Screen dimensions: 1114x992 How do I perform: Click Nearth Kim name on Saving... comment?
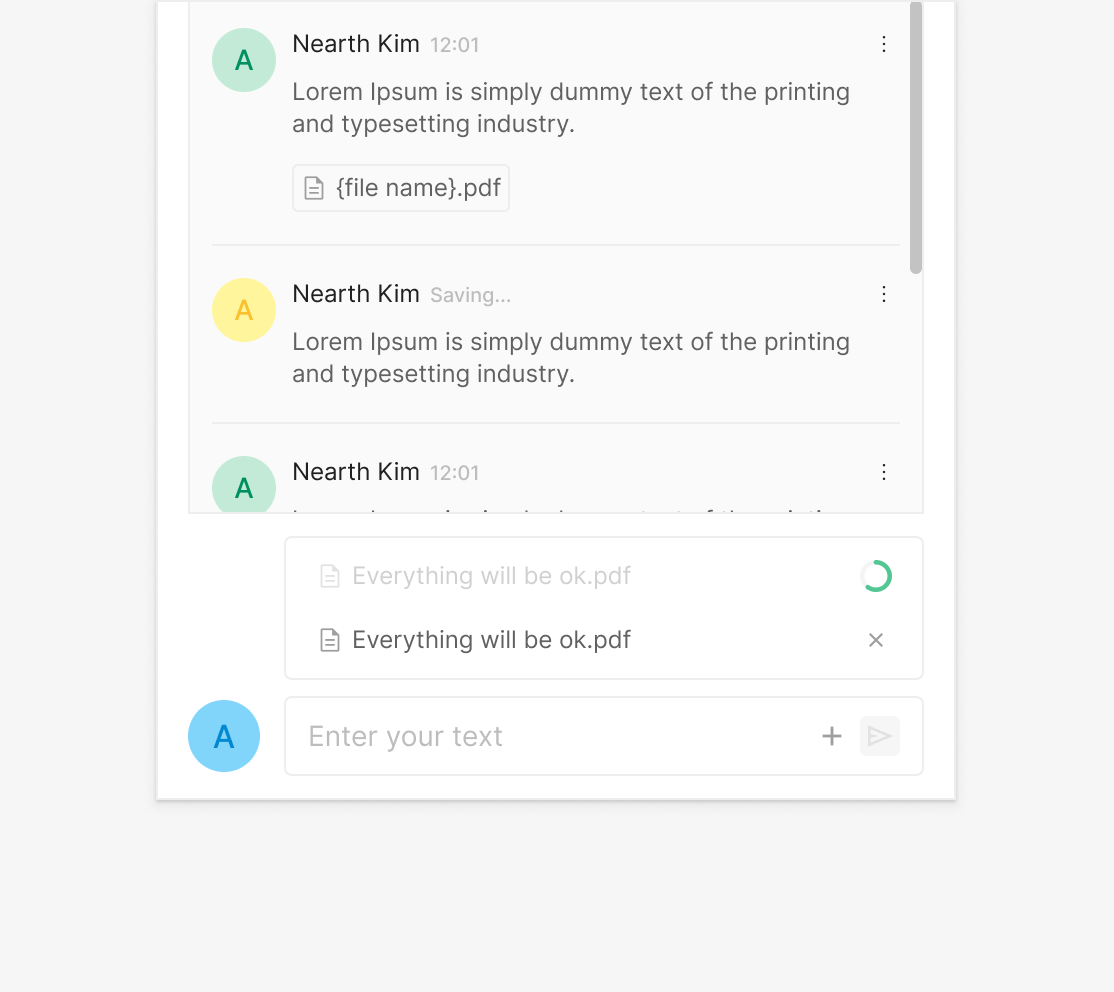tap(356, 294)
